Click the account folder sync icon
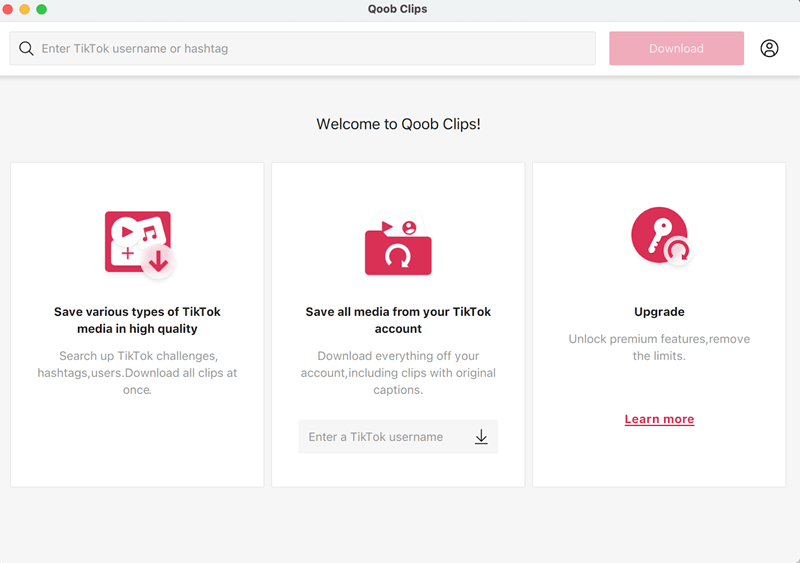Screen dimensions: 800x563 tap(398, 244)
